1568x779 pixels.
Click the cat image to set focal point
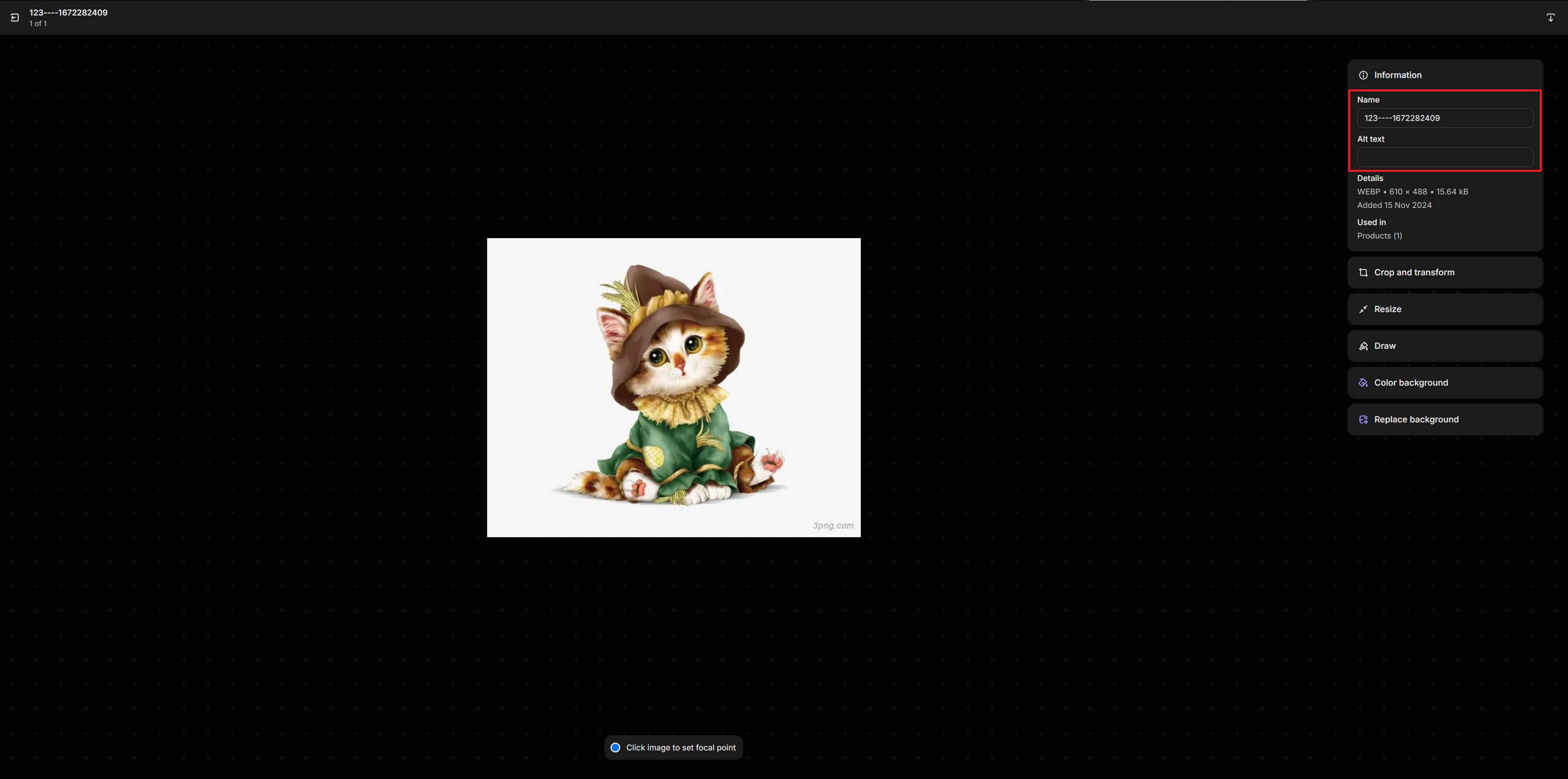(673, 387)
